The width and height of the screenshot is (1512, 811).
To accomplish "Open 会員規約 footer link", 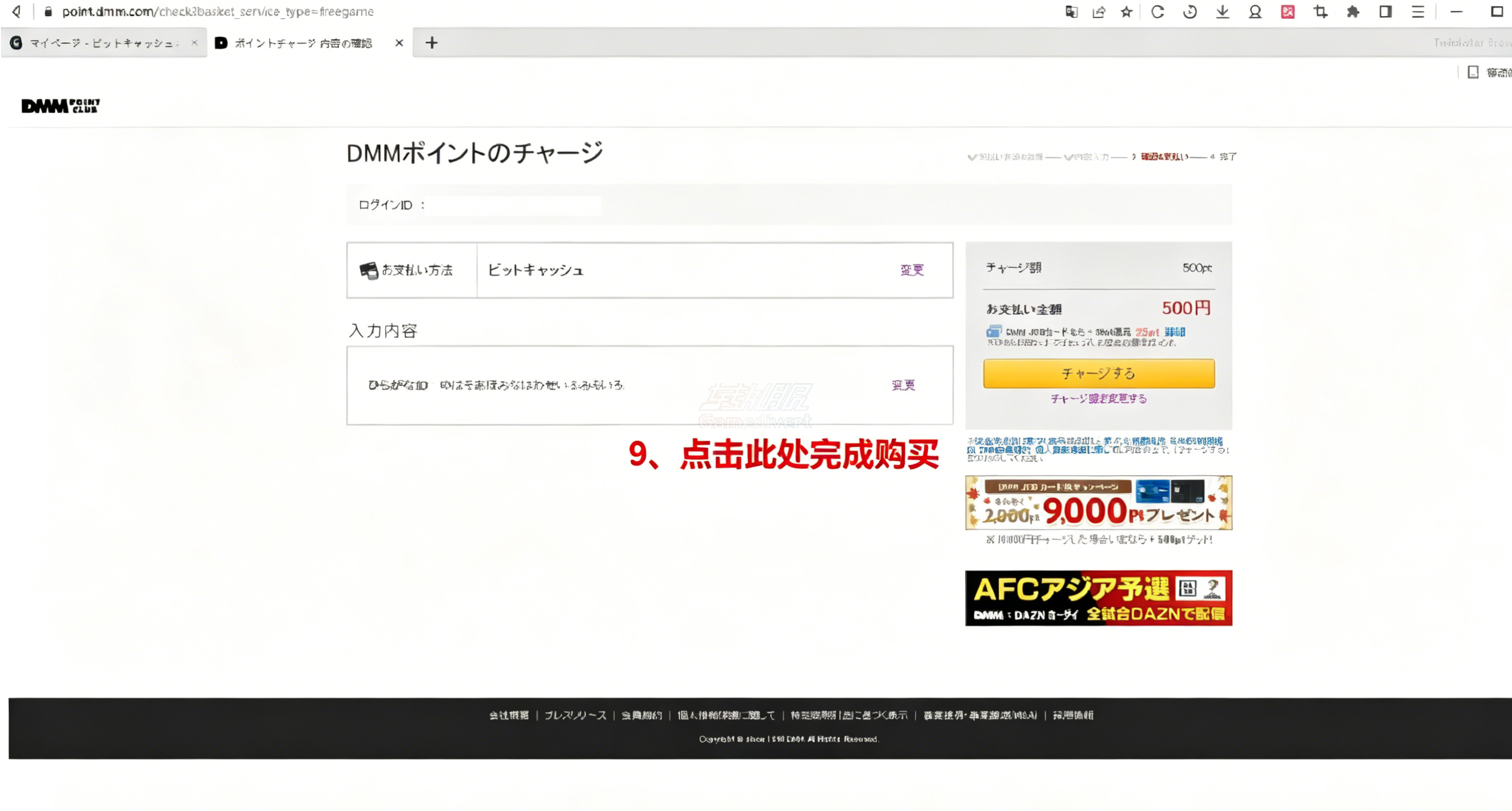I will point(641,715).
